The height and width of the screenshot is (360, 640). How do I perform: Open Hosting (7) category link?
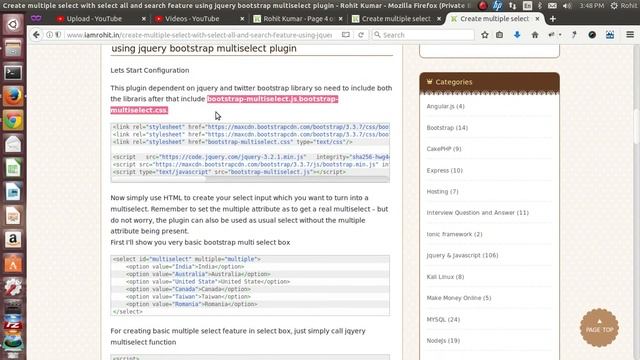coord(442,191)
